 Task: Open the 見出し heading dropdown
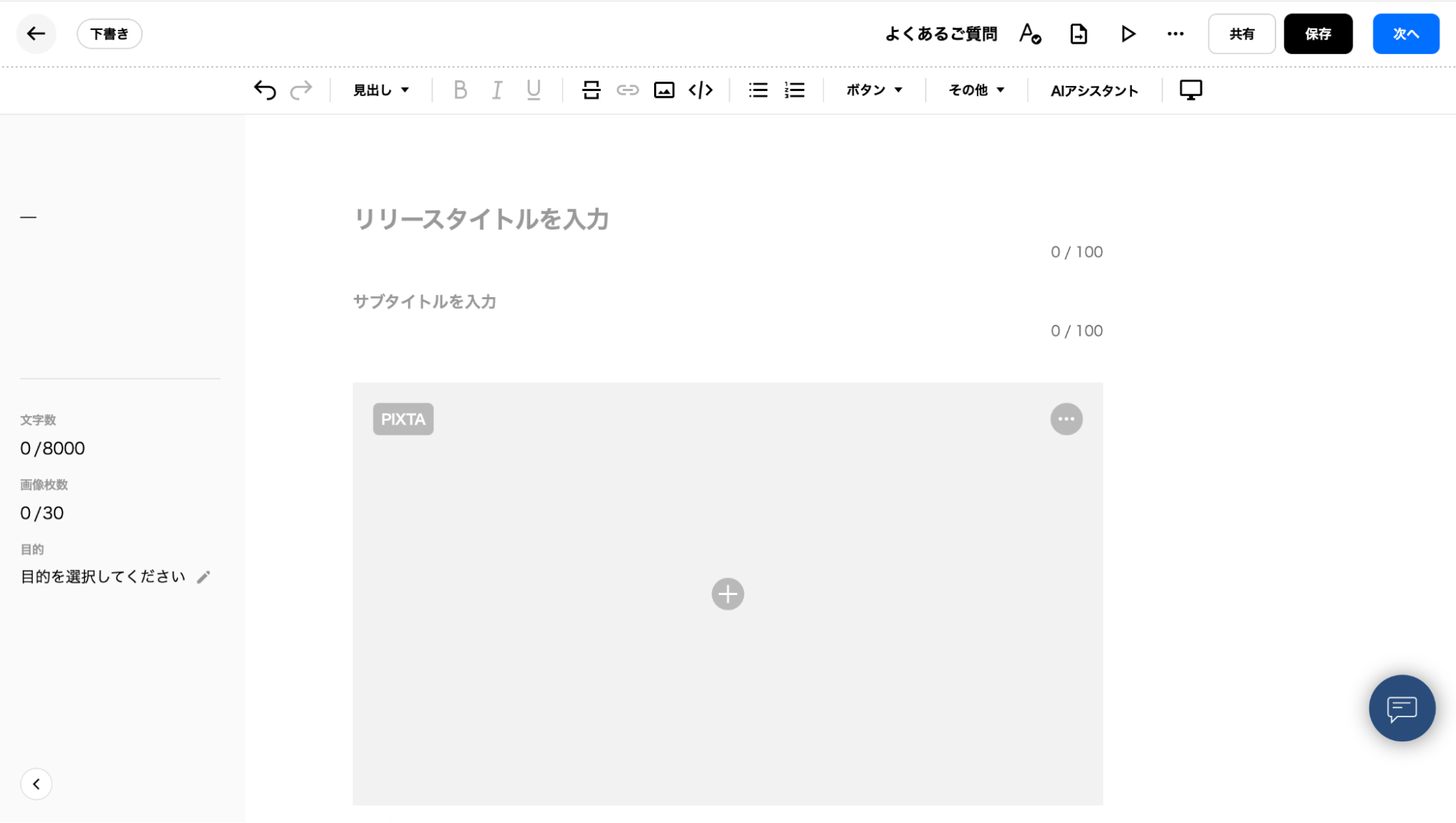click(381, 90)
